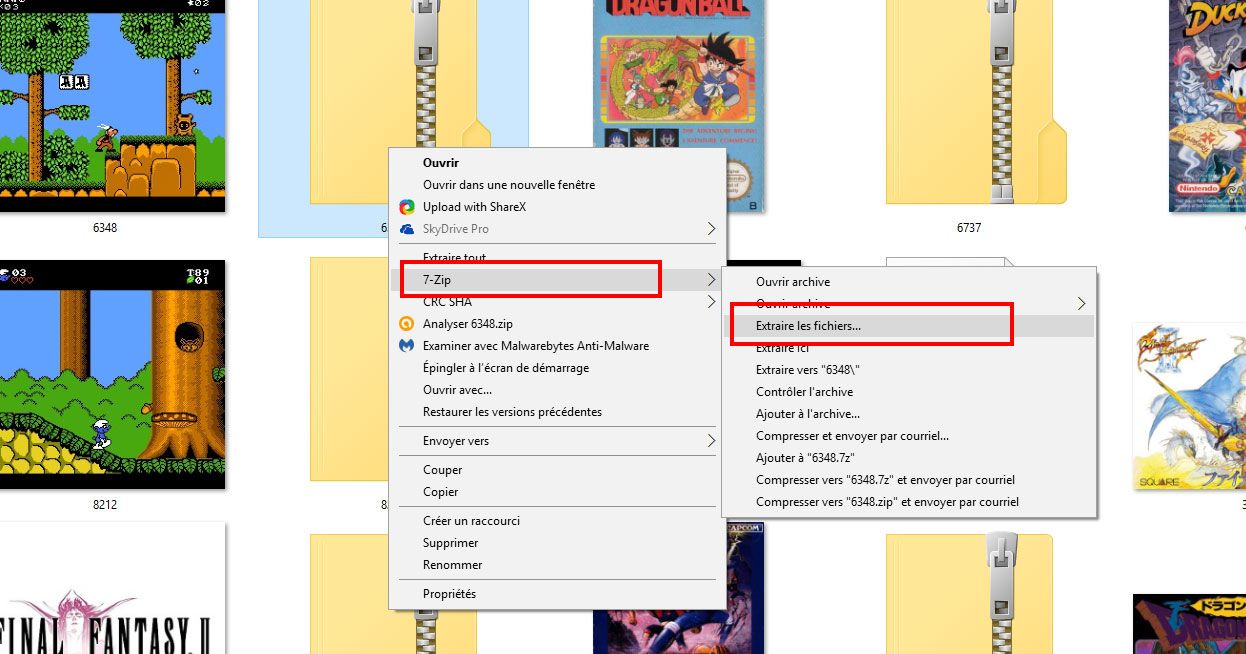The image size is (1246, 654).
Task: Click the Malwarebytes icon in context menu
Action: click(x=407, y=346)
